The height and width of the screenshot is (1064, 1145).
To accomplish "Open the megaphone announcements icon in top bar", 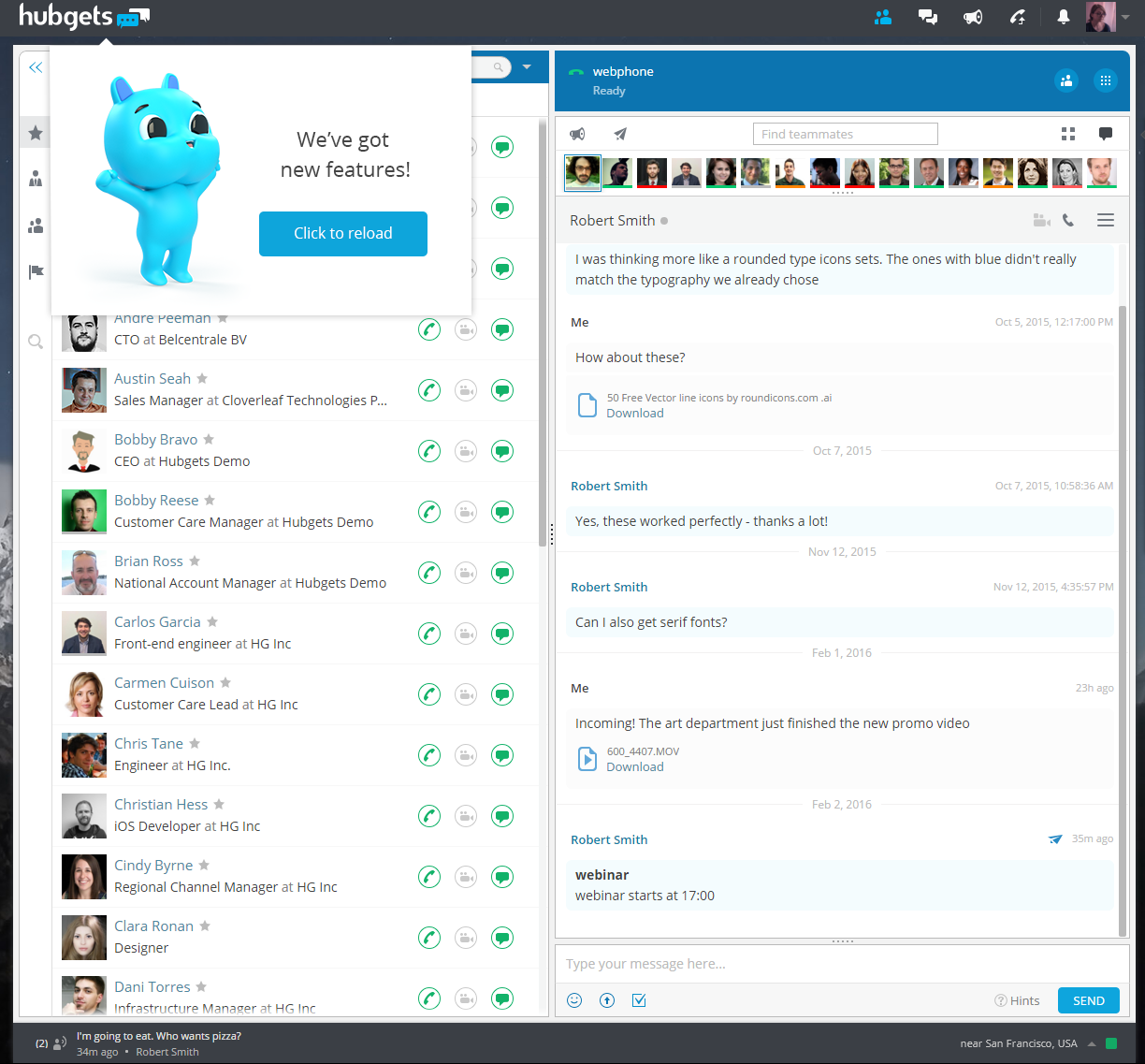I will click(973, 17).
